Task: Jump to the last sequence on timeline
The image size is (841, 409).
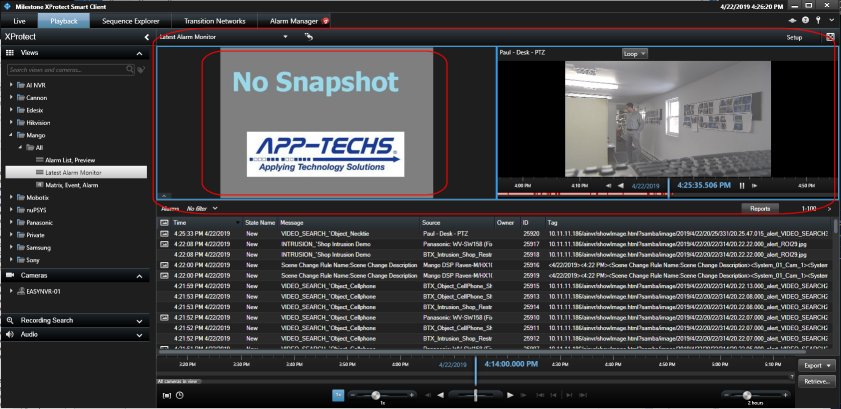Action: coord(583,395)
